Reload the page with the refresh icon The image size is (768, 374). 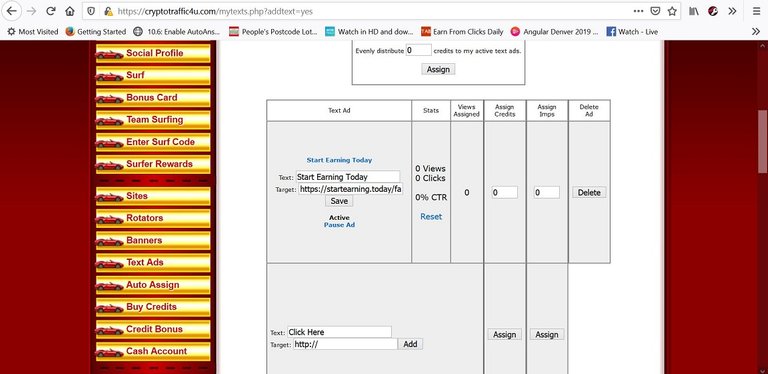tap(50, 11)
